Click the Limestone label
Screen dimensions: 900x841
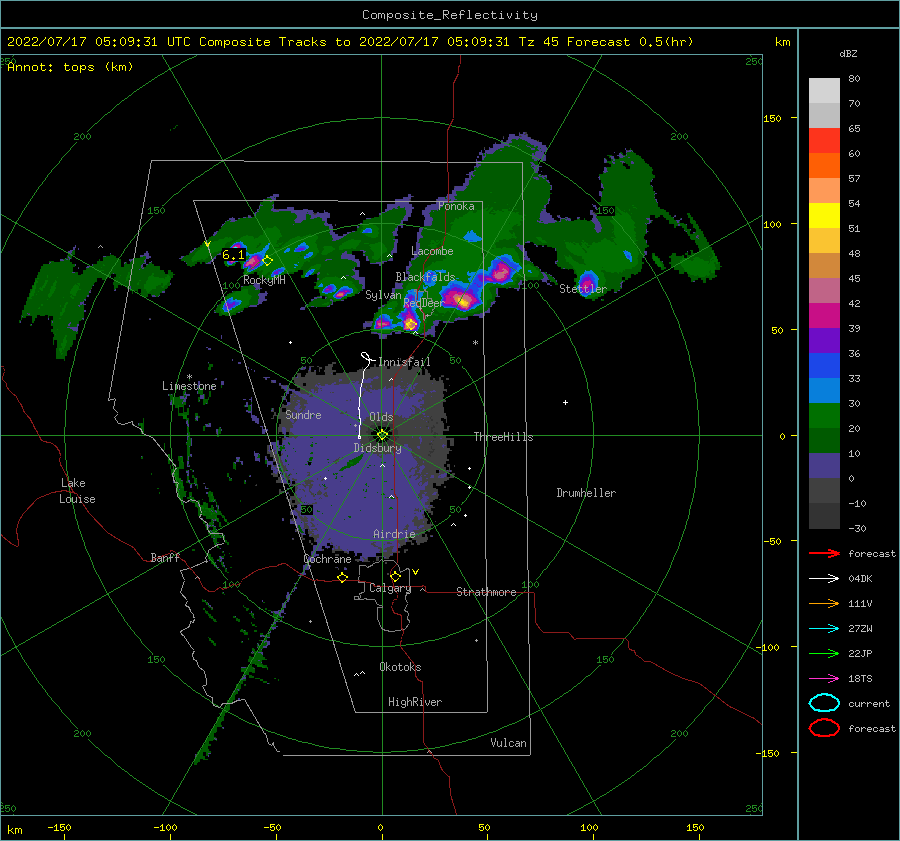tap(189, 386)
